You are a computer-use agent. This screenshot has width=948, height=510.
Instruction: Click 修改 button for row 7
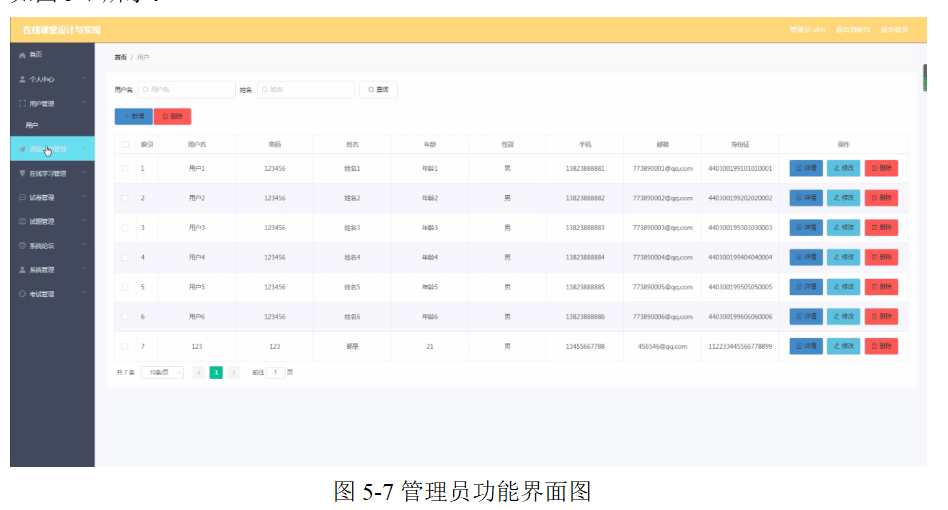(843, 346)
